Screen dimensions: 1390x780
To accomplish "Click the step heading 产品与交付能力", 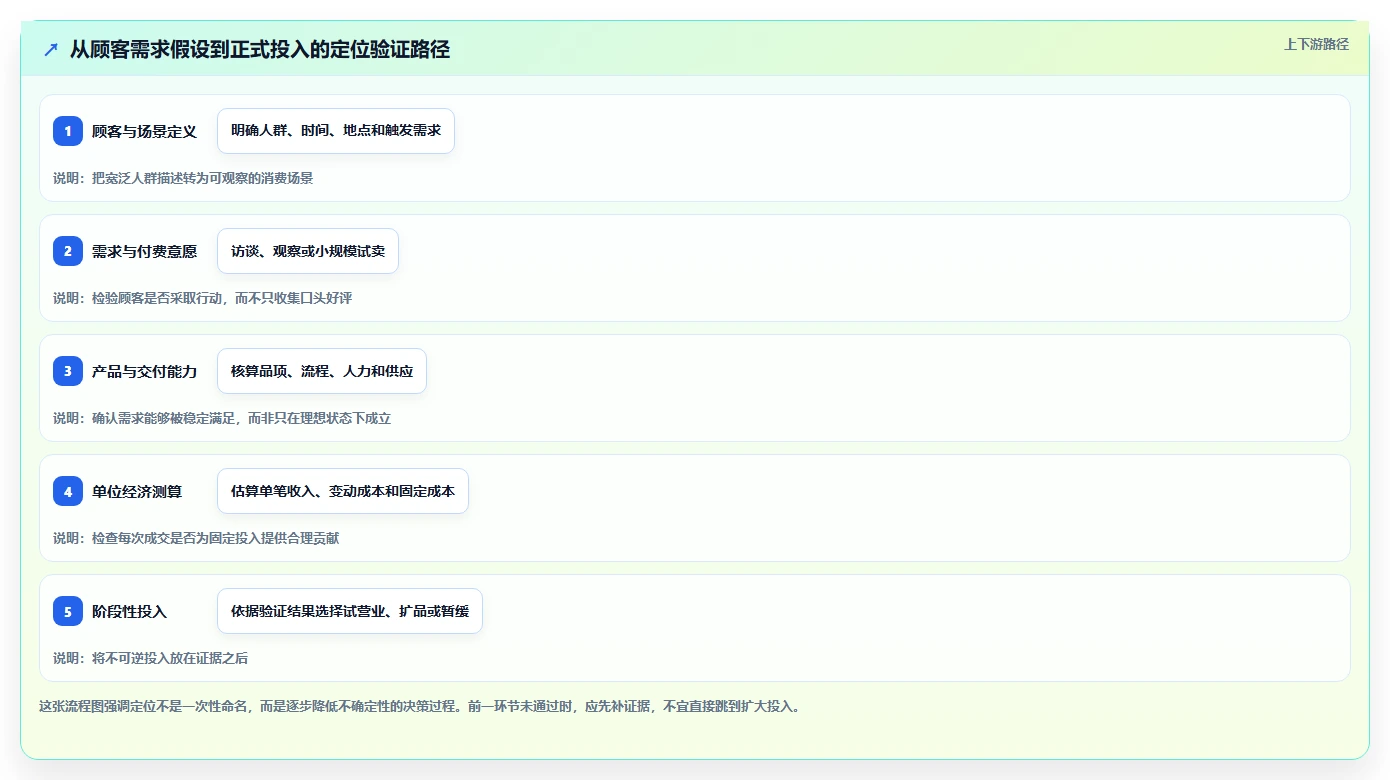I will [144, 371].
